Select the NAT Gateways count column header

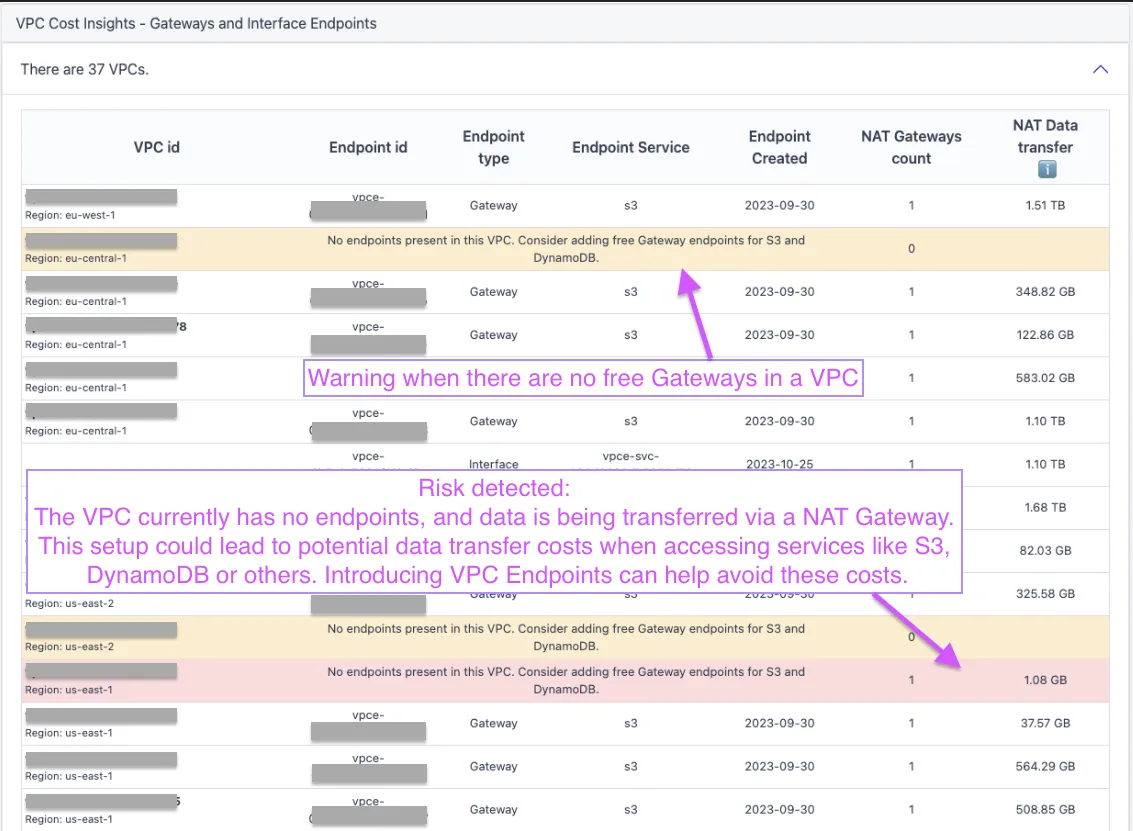tap(911, 147)
